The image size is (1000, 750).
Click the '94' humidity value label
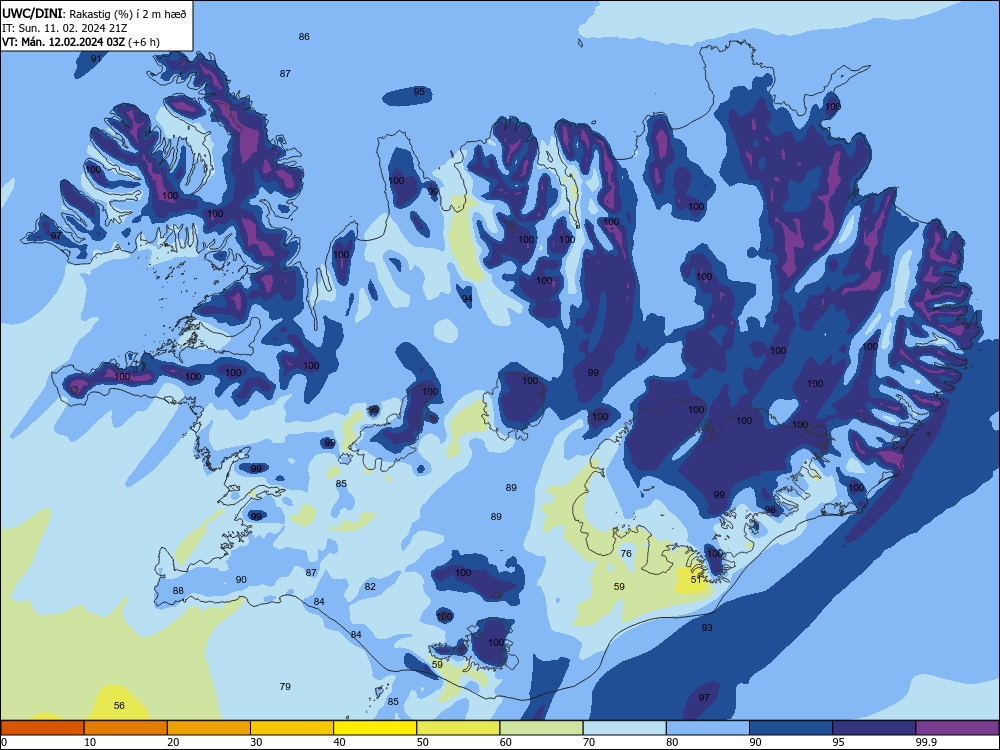click(467, 298)
